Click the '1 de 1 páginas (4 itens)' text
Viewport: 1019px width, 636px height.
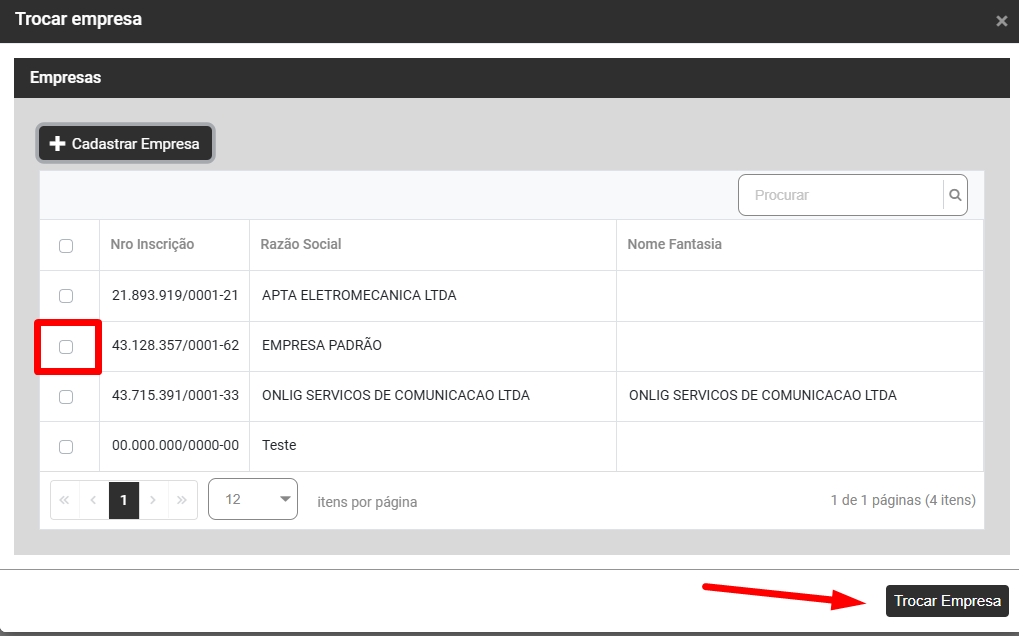(903, 500)
